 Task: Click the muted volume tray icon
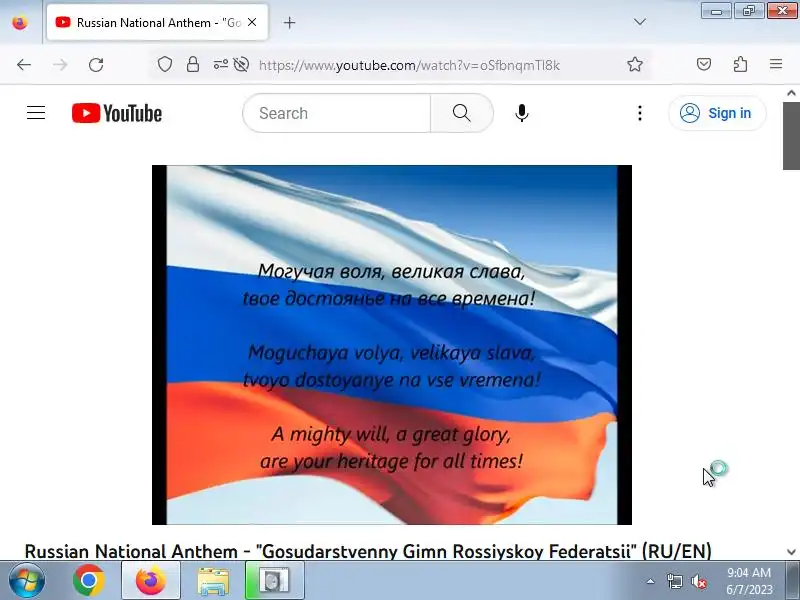pyautogui.click(x=699, y=581)
